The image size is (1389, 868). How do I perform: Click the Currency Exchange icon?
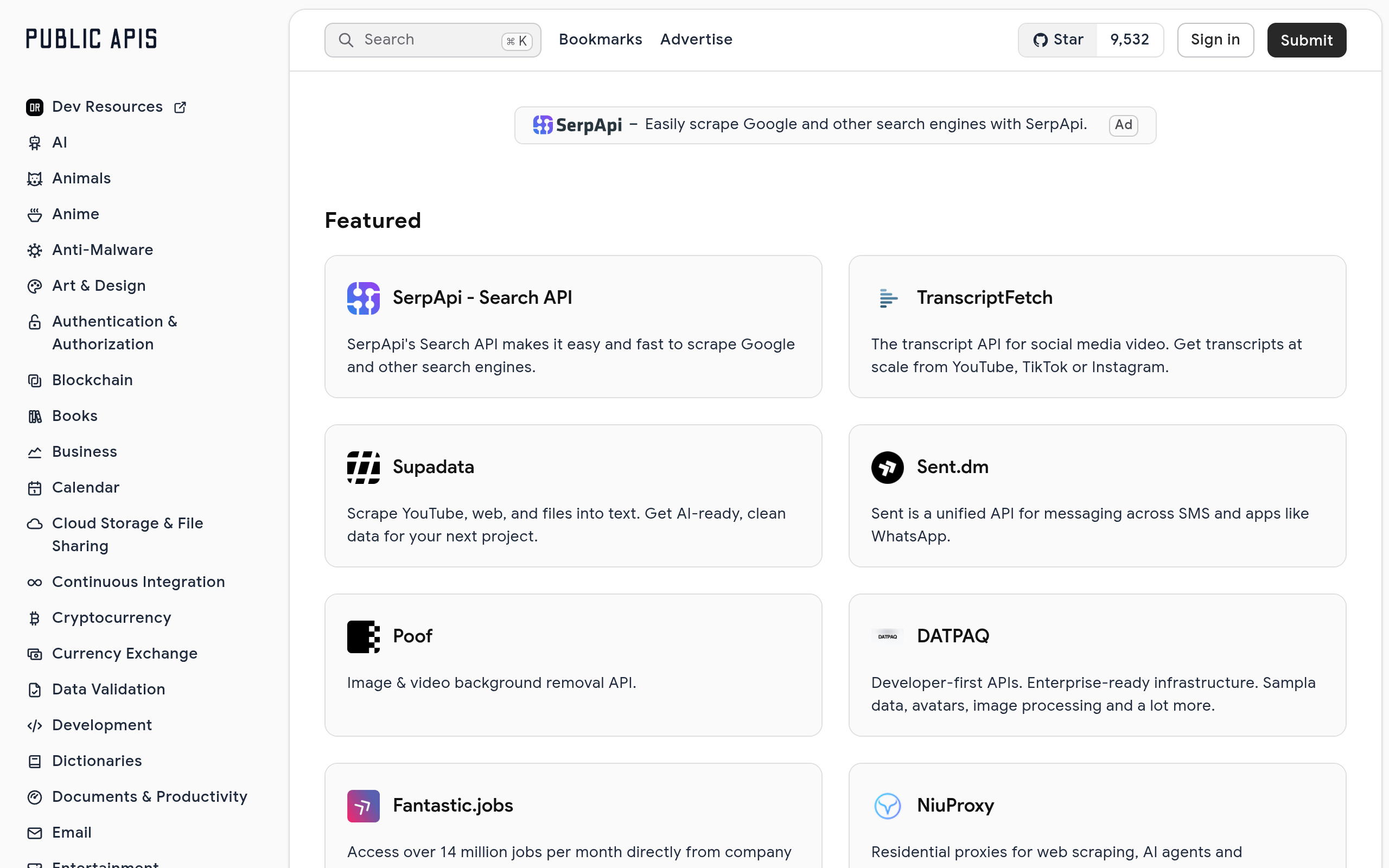pyautogui.click(x=34, y=654)
